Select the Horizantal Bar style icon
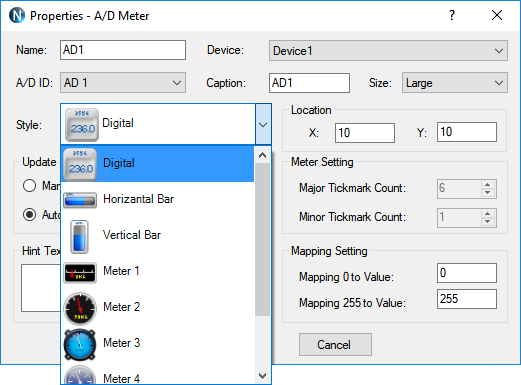This screenshot has width=521, height=385. coord(80,200)
